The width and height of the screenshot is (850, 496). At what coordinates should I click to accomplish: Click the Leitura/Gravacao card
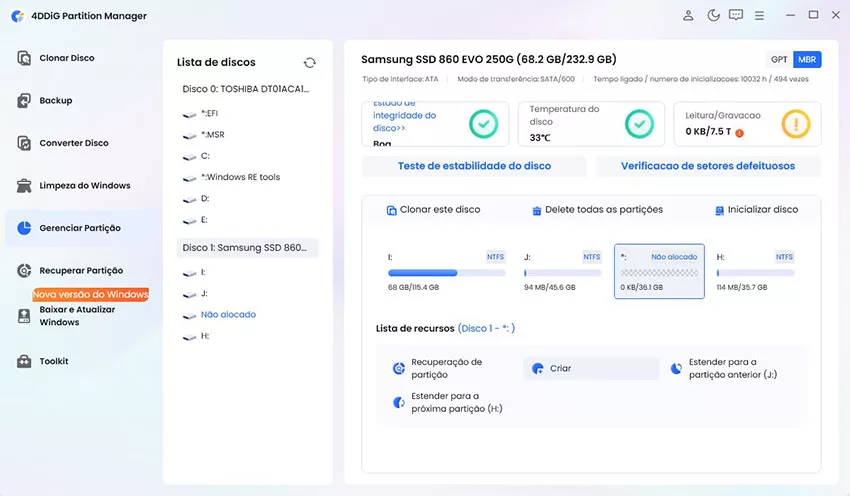coord(747,124)
